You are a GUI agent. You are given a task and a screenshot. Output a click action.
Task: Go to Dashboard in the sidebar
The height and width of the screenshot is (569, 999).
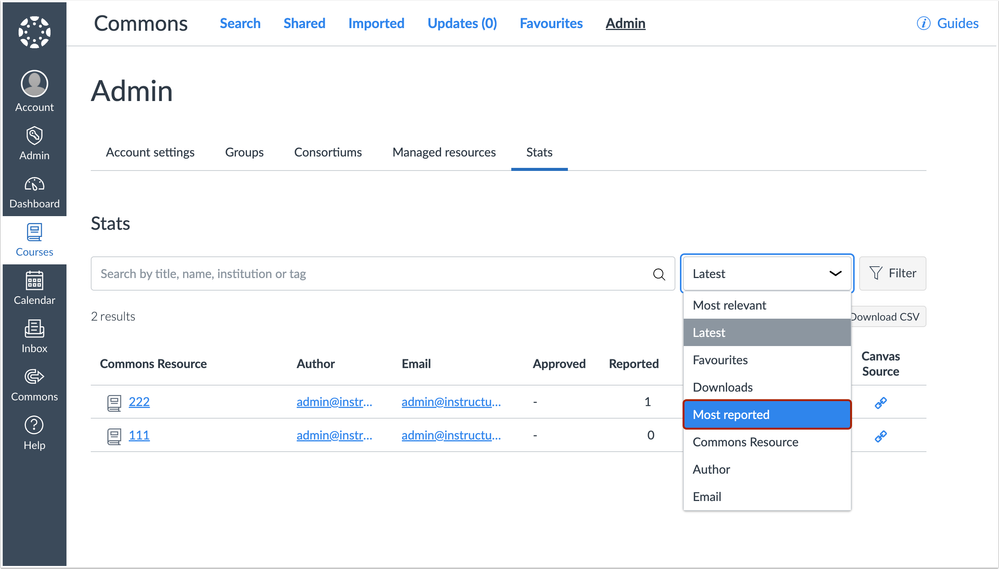34,192
